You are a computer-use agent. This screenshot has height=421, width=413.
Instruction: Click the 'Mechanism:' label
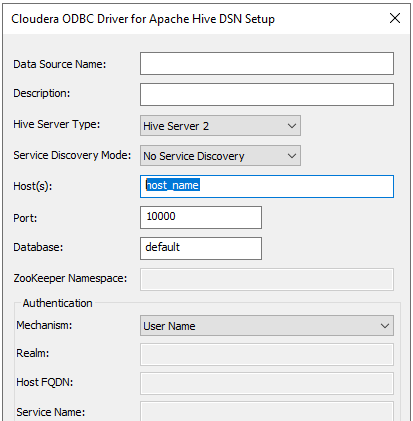pos(44,325)
